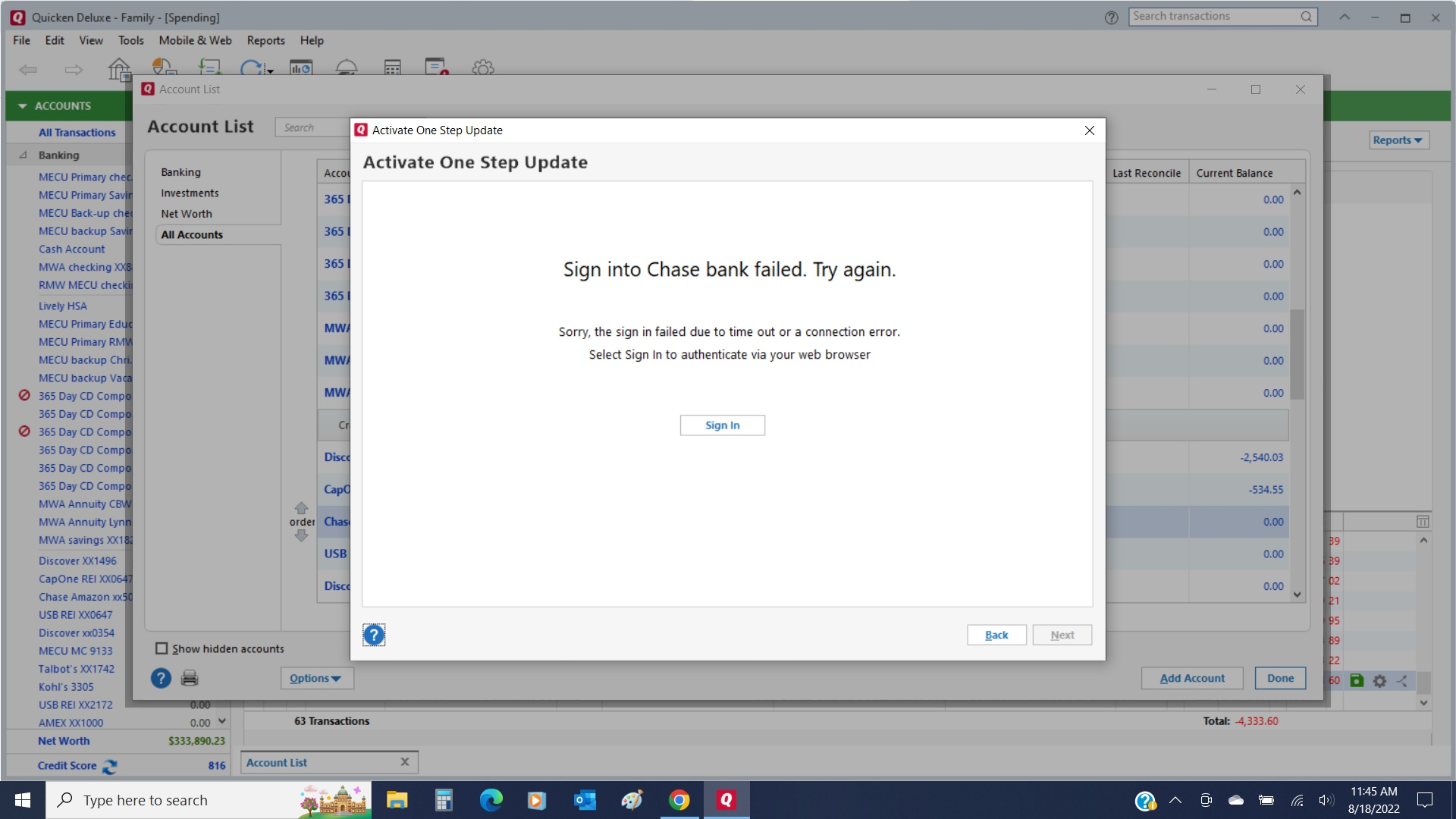Click the bill reminders alert toolbar icon
Viewport: 1456px width, 819px height.
coord(437,67)
